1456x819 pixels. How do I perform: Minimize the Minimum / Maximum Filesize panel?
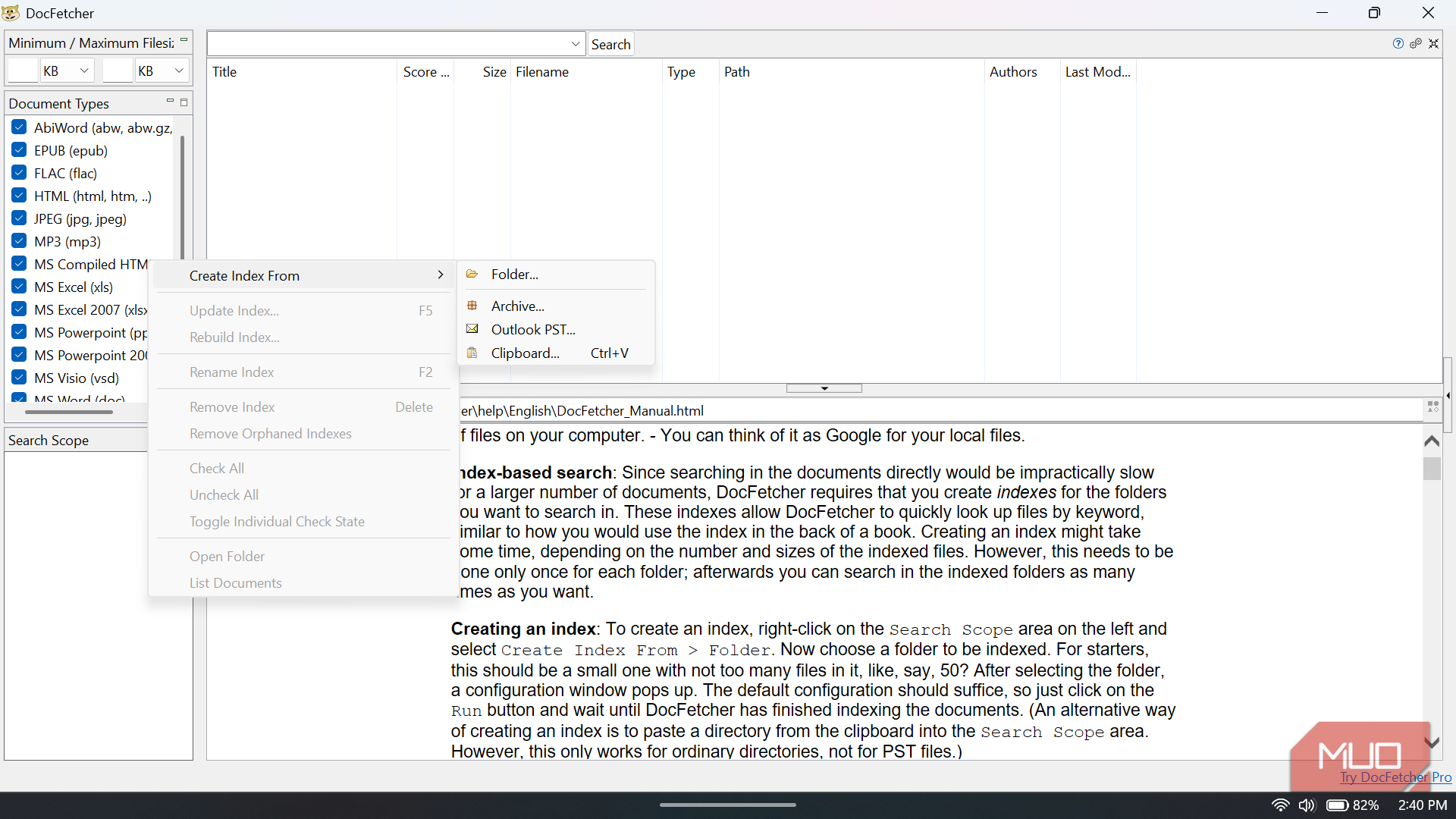pyautogui.click(x=184, y=41)
